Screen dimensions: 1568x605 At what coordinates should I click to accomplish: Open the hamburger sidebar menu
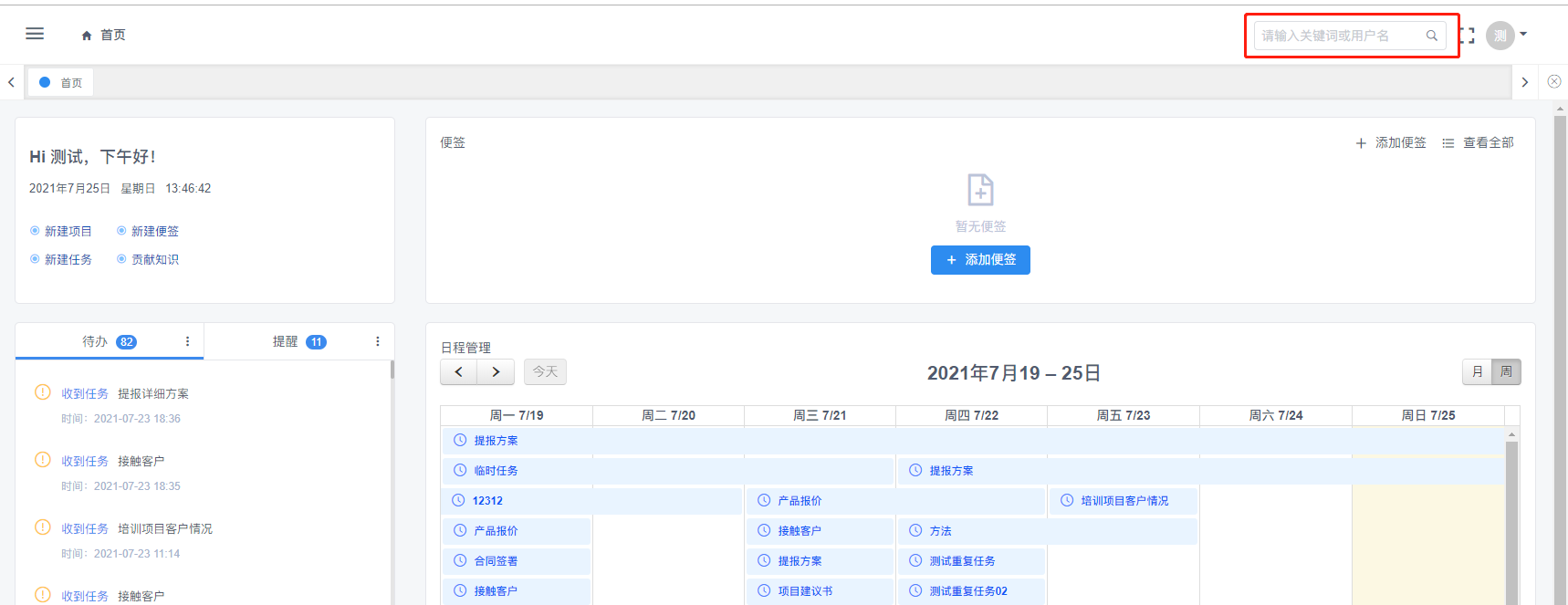[35, 34]
